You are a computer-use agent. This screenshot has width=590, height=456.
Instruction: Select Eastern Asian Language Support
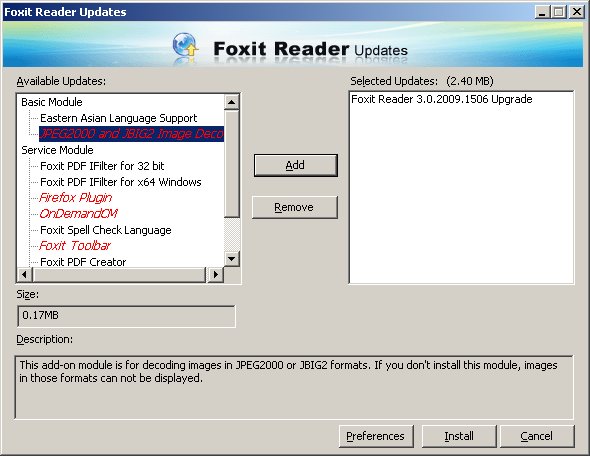(x=119, y=118)
